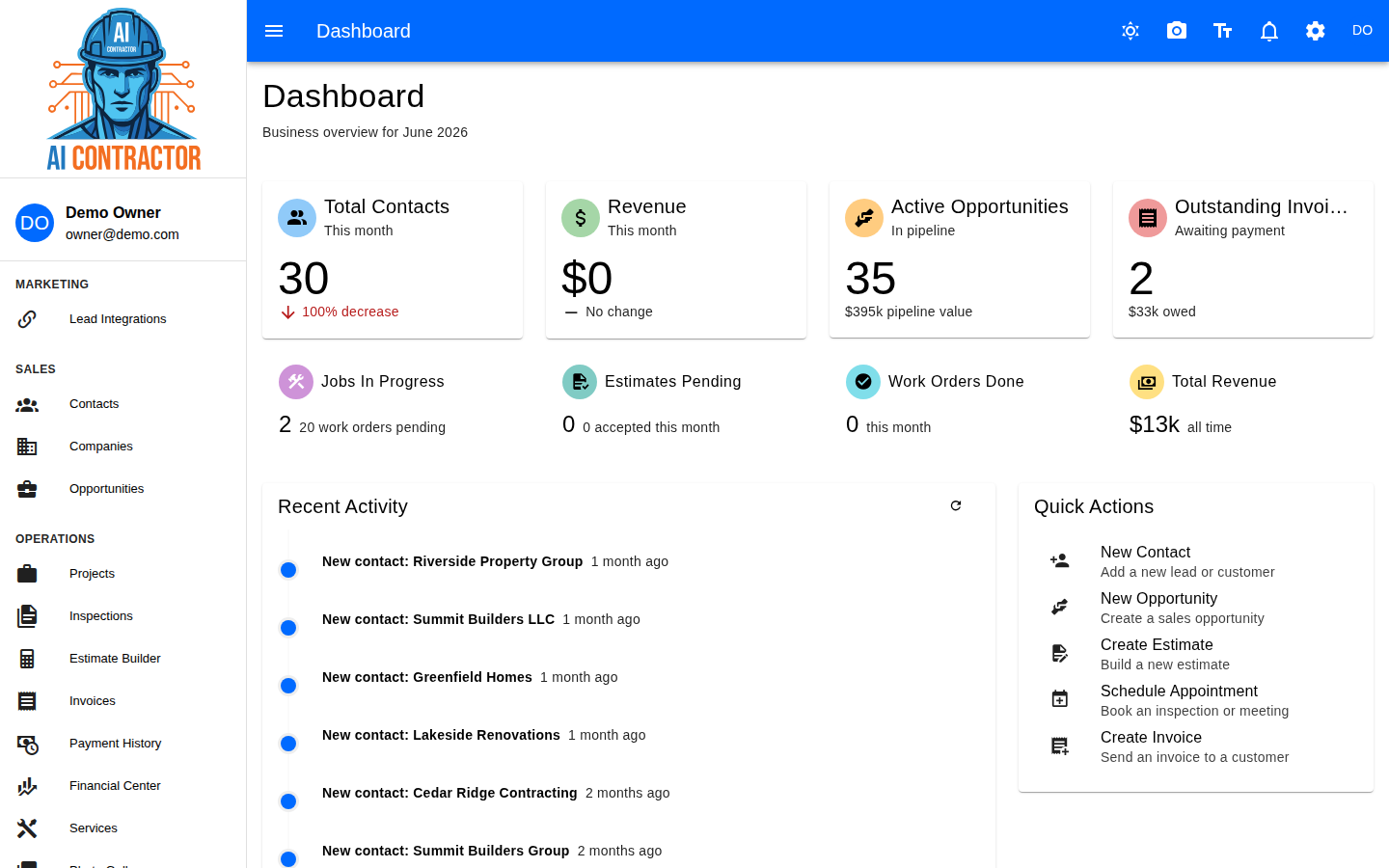Open the text size icon
Image resolution: width=1389 pixels, height=868 pixels.
tap(1223, 31)
